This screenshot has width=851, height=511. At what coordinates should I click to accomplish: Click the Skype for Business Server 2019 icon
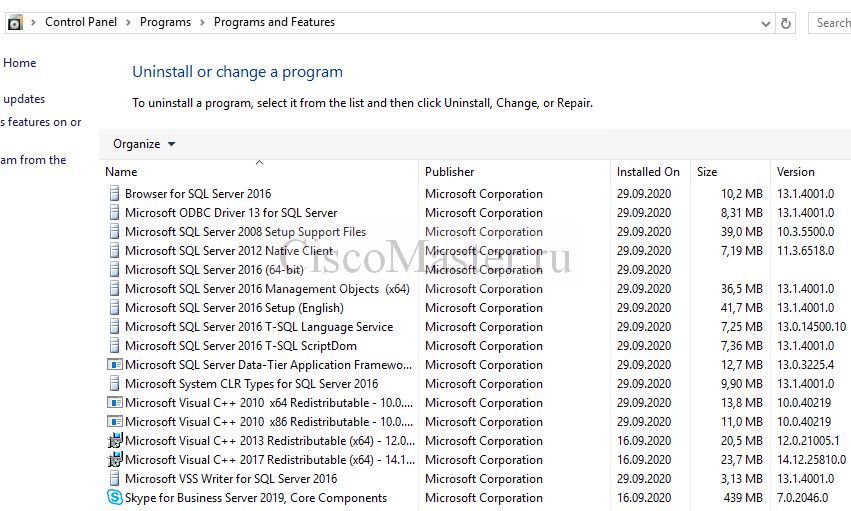pyautogui.click(x=115, y=497)
